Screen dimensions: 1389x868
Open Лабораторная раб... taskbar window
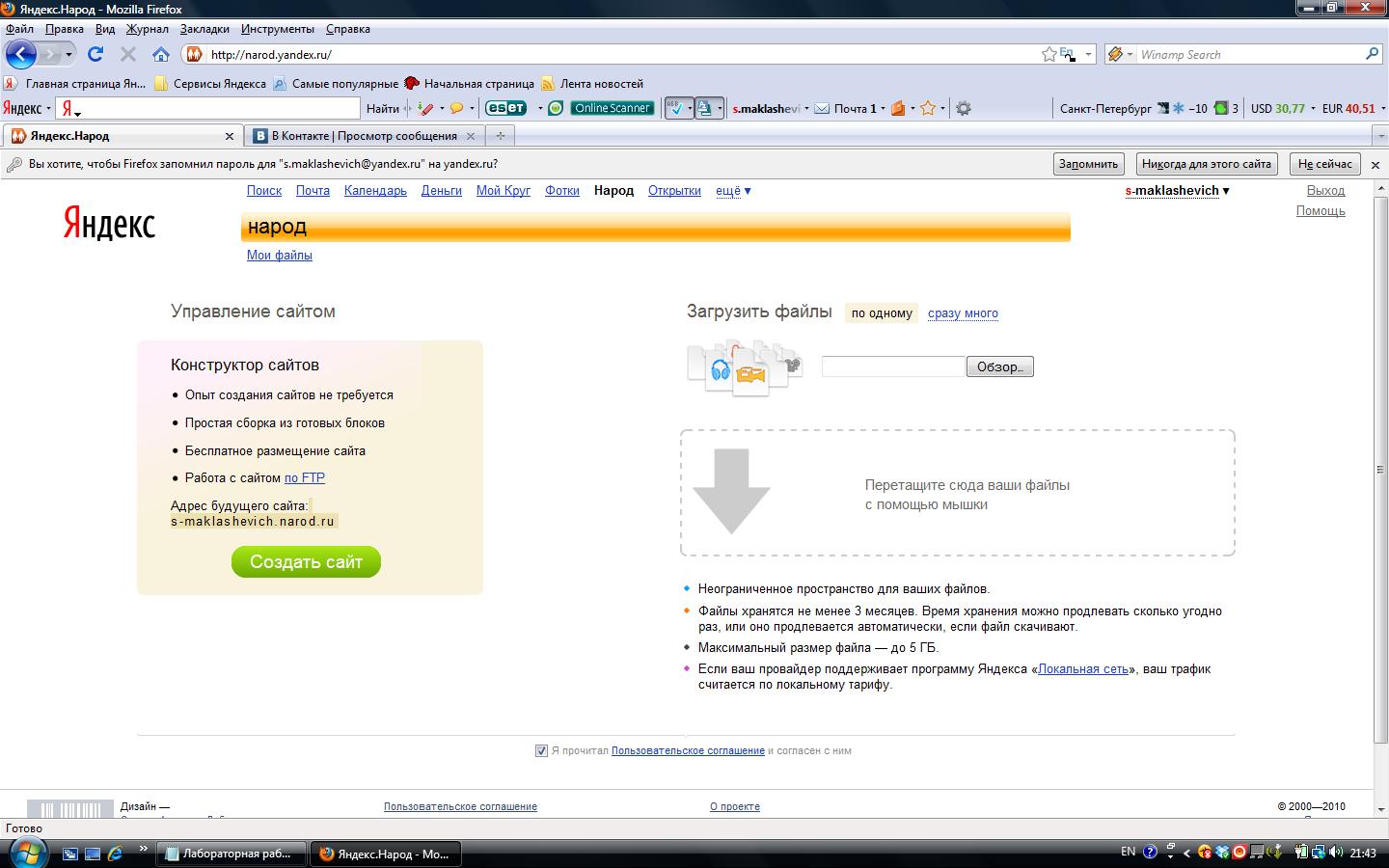click(x=232, y=854)
